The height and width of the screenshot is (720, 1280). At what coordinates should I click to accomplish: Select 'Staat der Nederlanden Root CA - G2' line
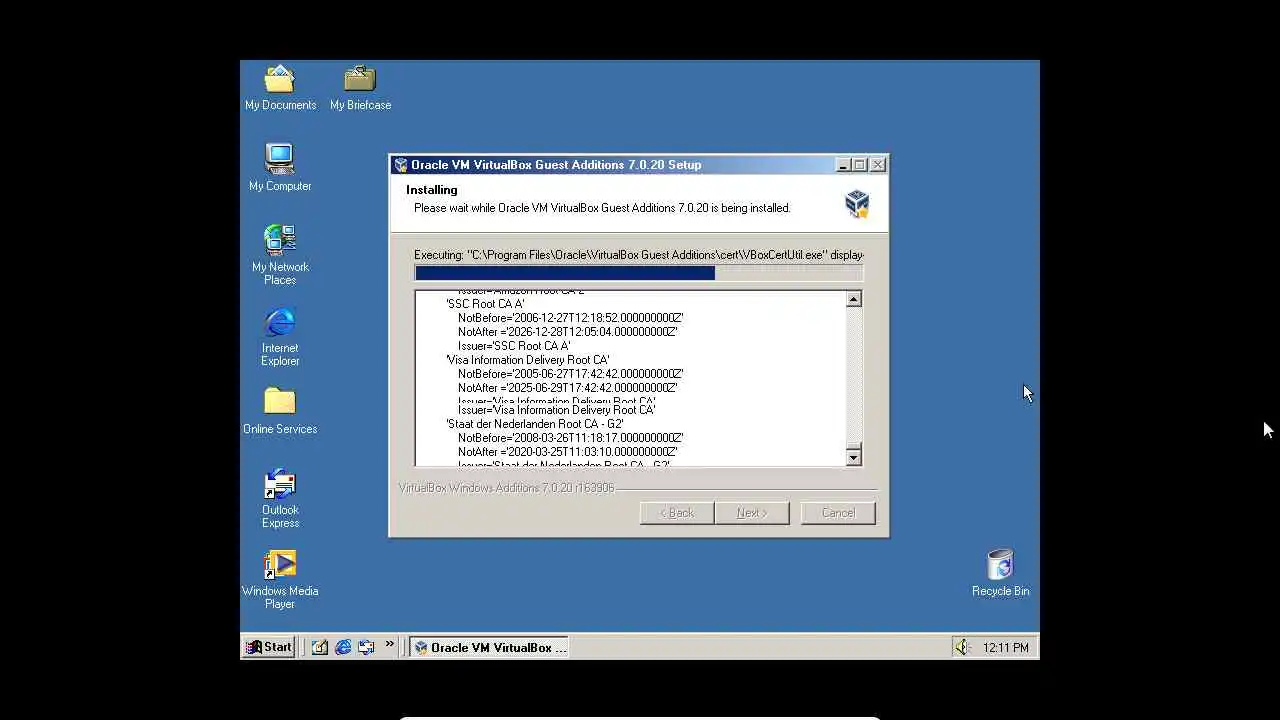535,424
